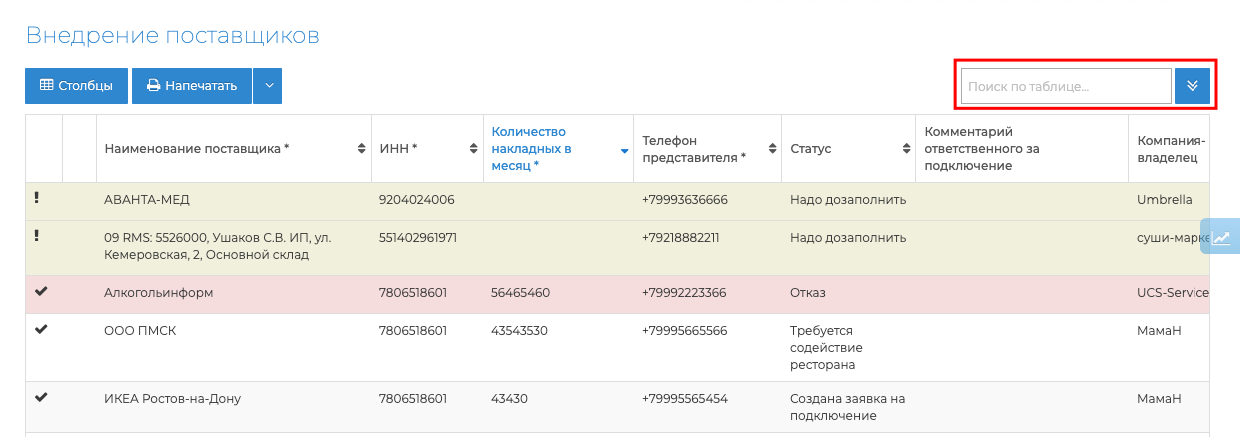Select the АВАНТА-МЕД supplier name

coord(145,200)
